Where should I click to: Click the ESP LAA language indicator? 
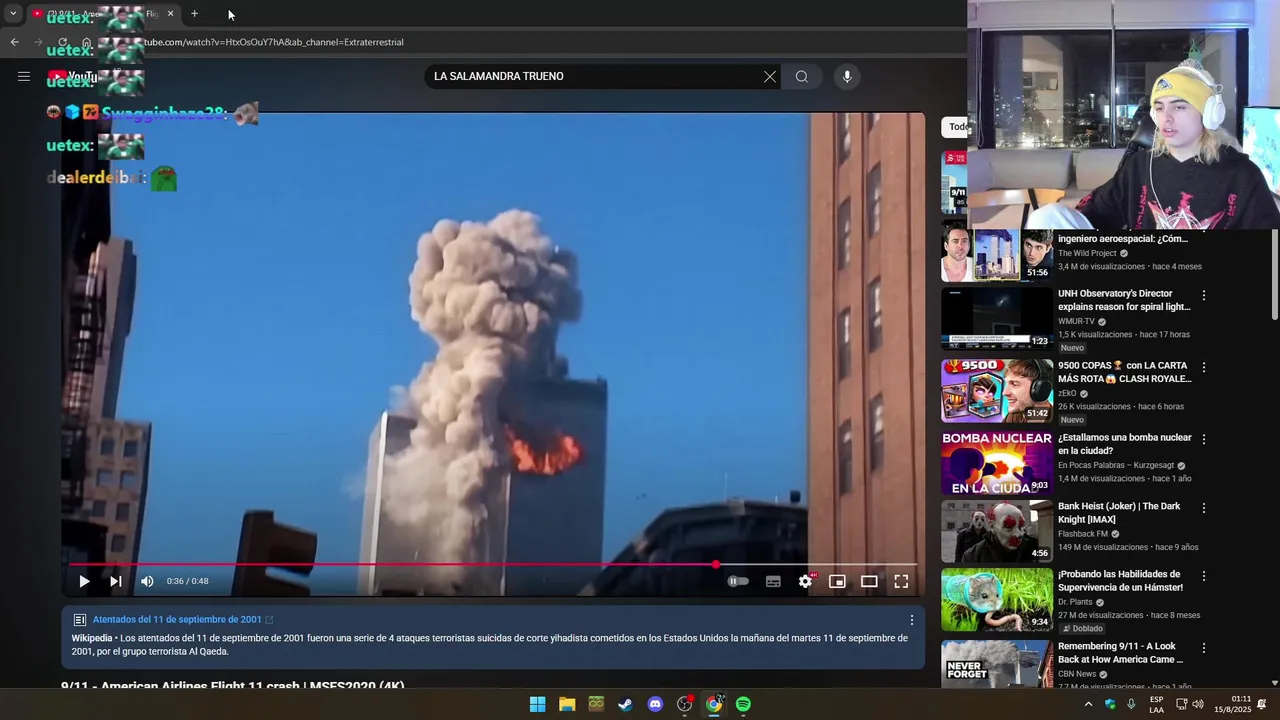[1156, 704]
